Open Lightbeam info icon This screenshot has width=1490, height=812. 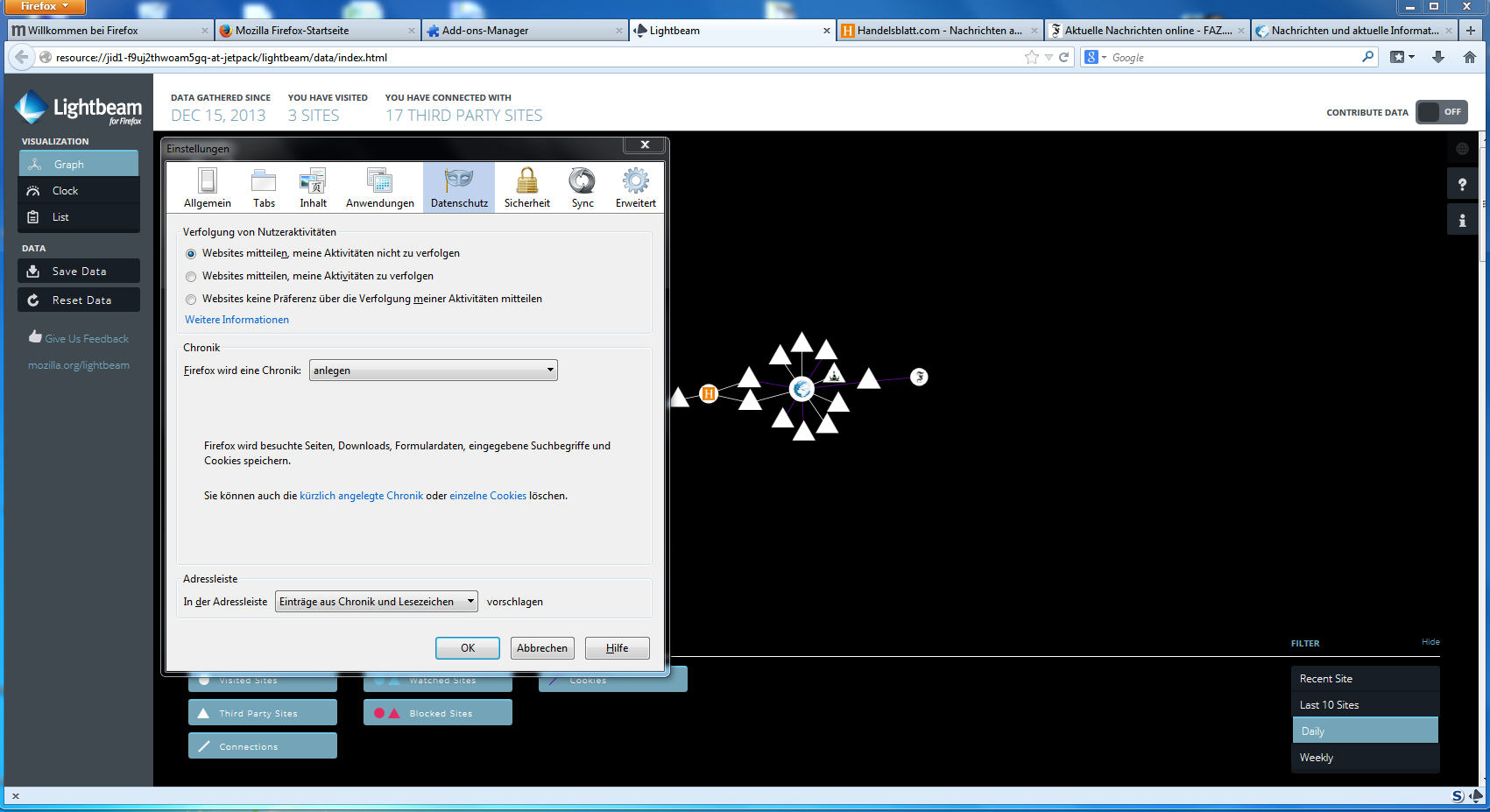click(x=1462, y=220)
